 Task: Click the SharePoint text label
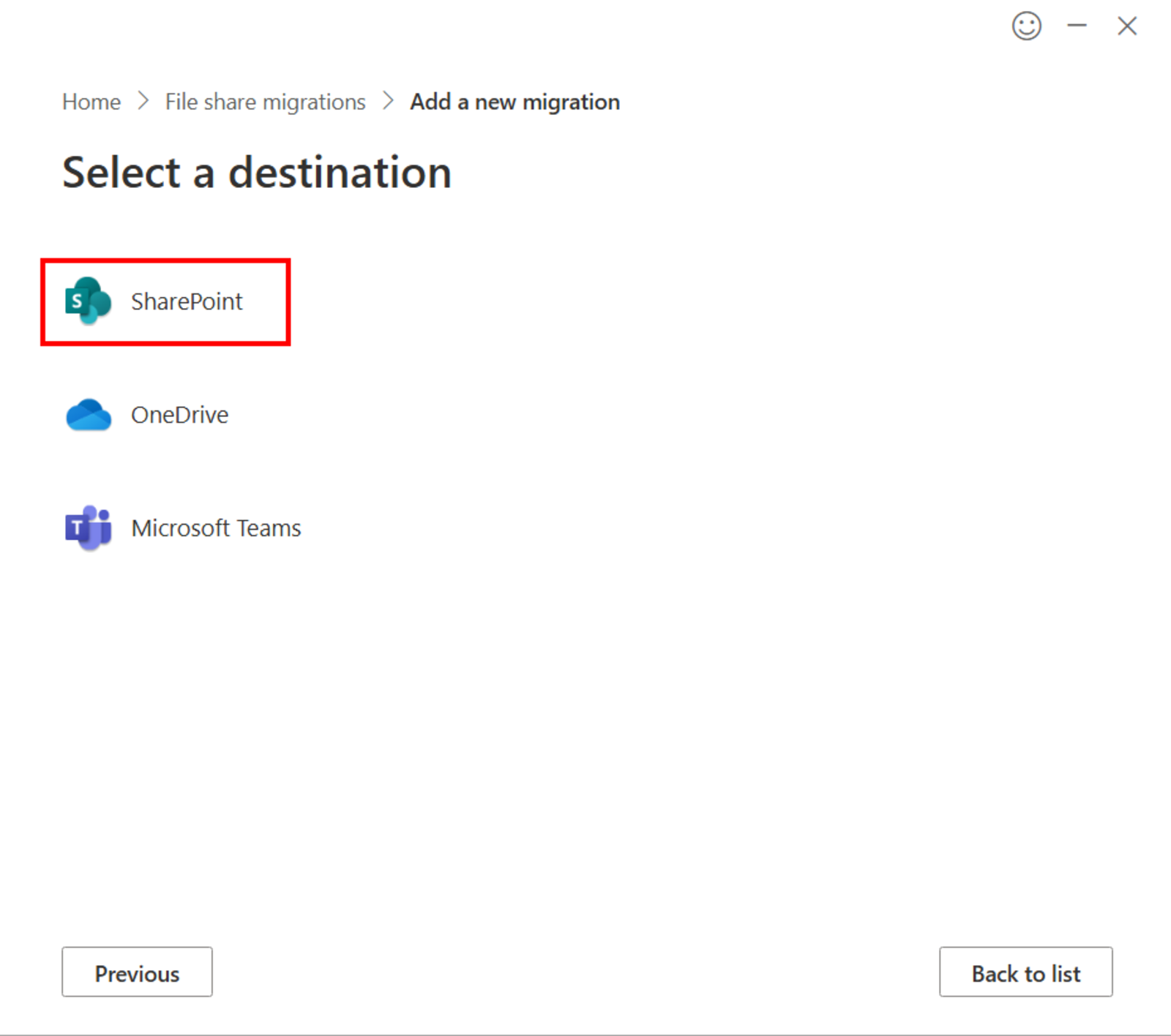187,301
